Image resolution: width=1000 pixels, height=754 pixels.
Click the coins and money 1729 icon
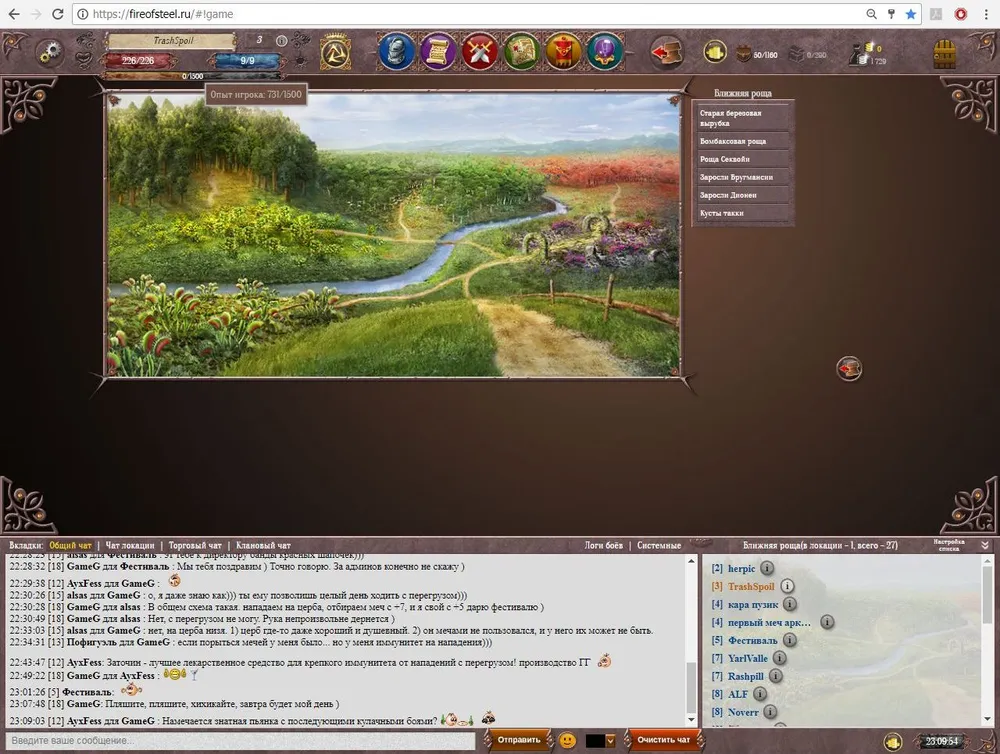click(x=867, y=54)
